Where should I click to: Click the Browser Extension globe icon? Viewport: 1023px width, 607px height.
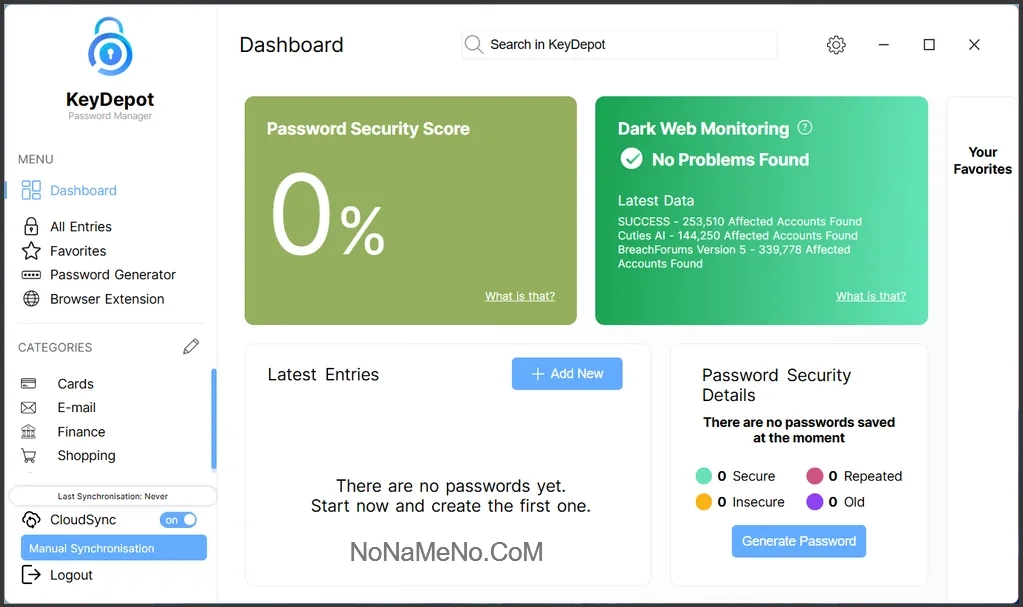31,299
